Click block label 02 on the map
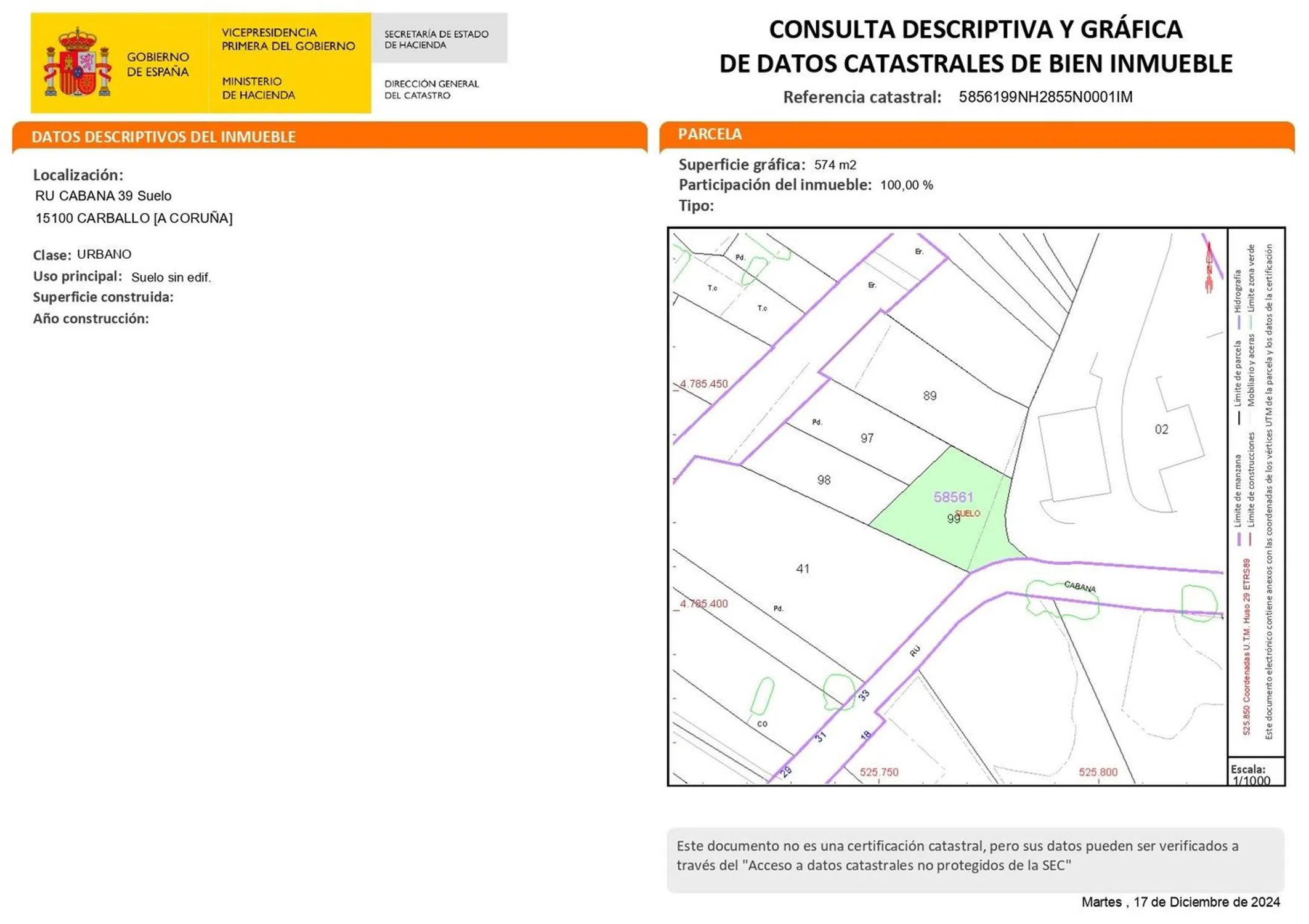The width and height of the screenshot is (1309, 924). tap(1161, 429)
